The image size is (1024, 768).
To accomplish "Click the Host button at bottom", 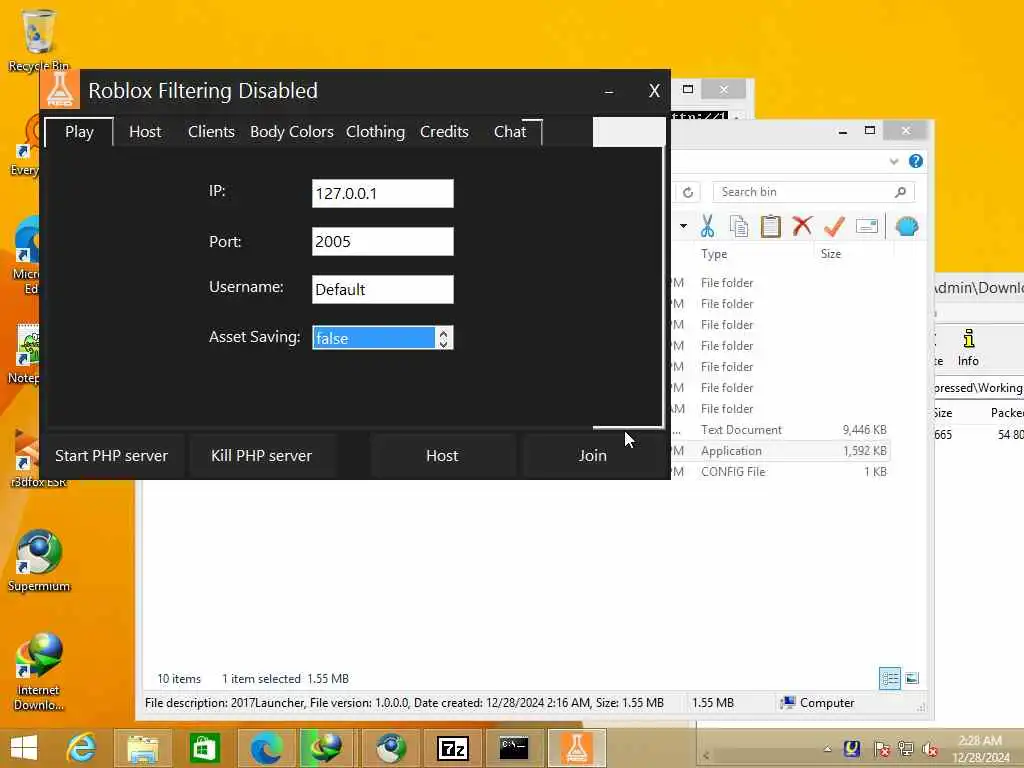I will (x=442, y=456).
